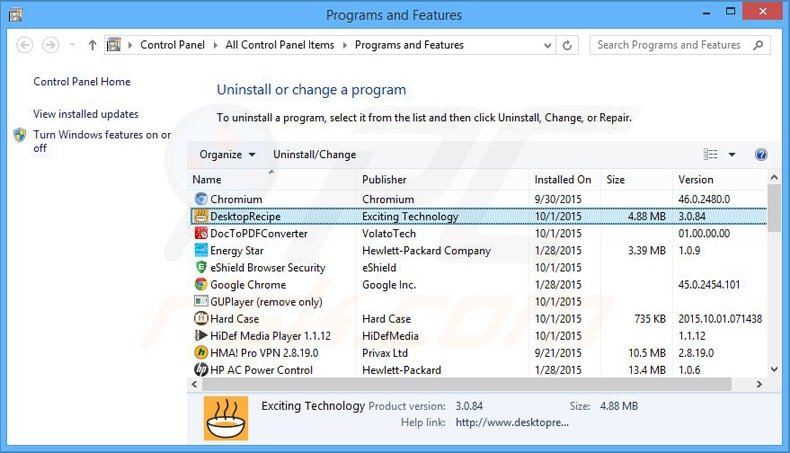Click the GUPlayer icon
The height and width of the screenshot is (453, 790).
(201, 301)
